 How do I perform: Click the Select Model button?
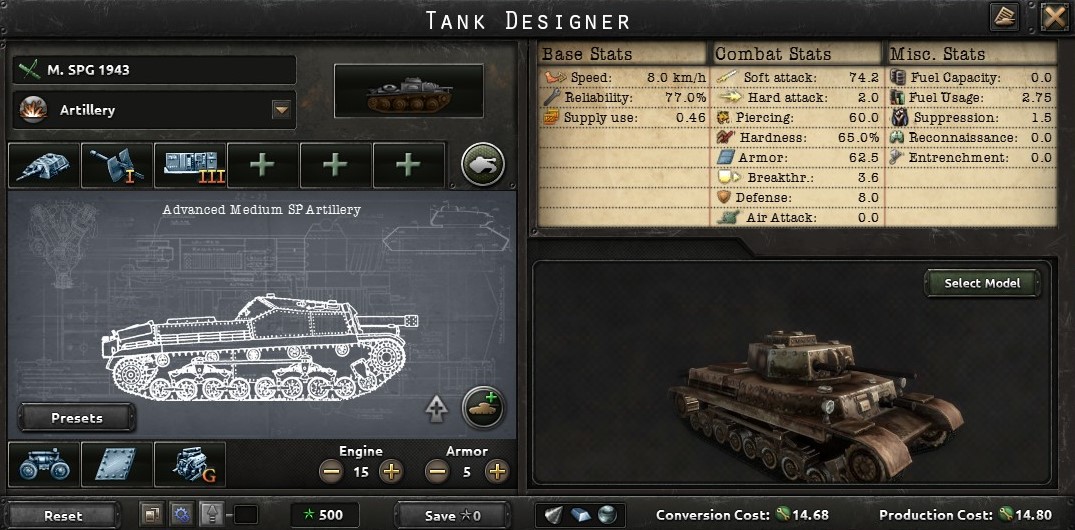point(982,283)
